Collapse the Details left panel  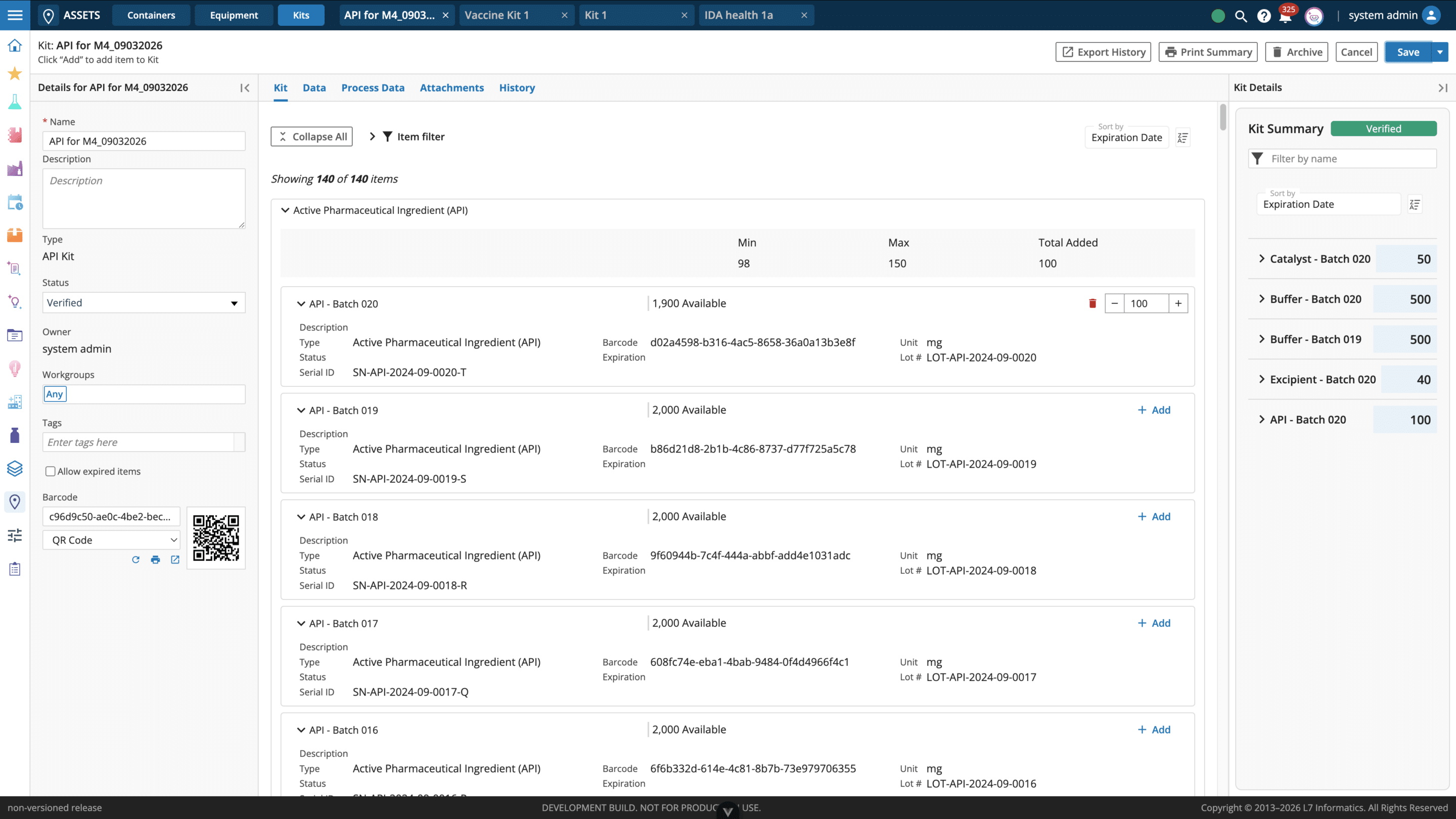pyautogui.click(x=245, y=87)
